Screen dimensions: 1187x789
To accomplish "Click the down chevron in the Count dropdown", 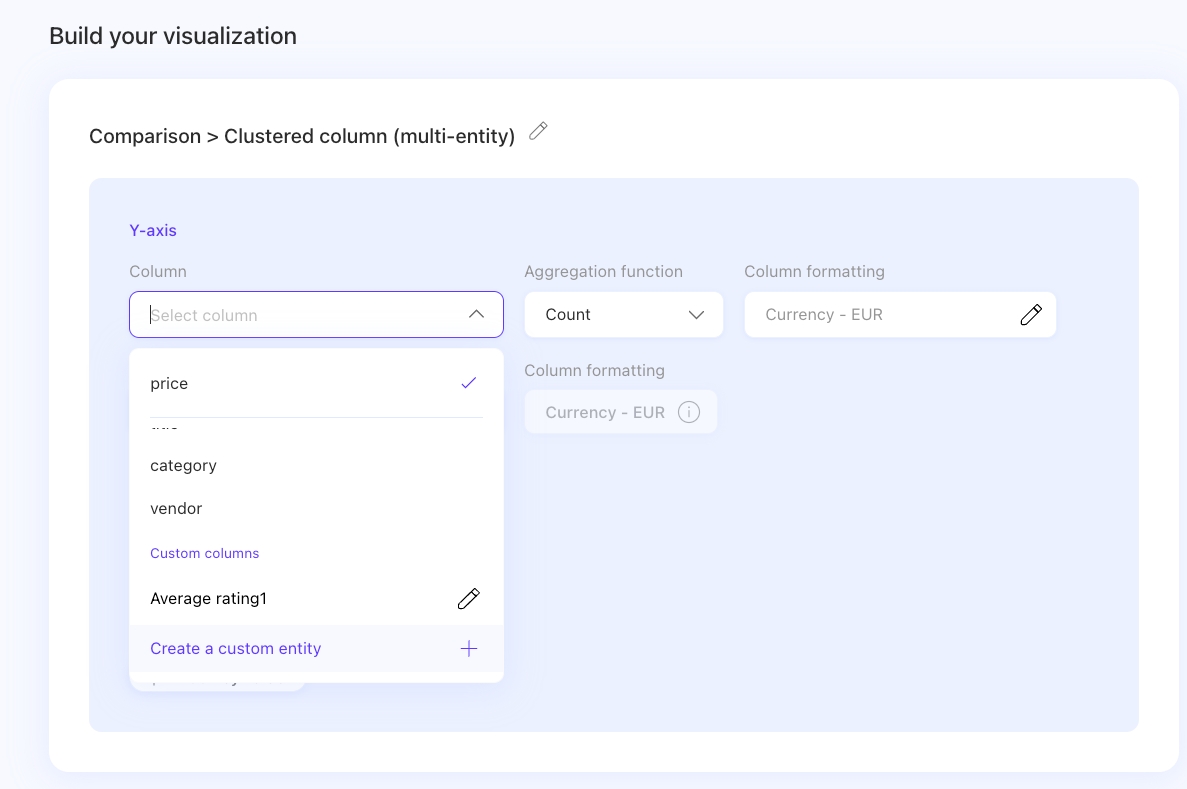I will pos(697,315).
